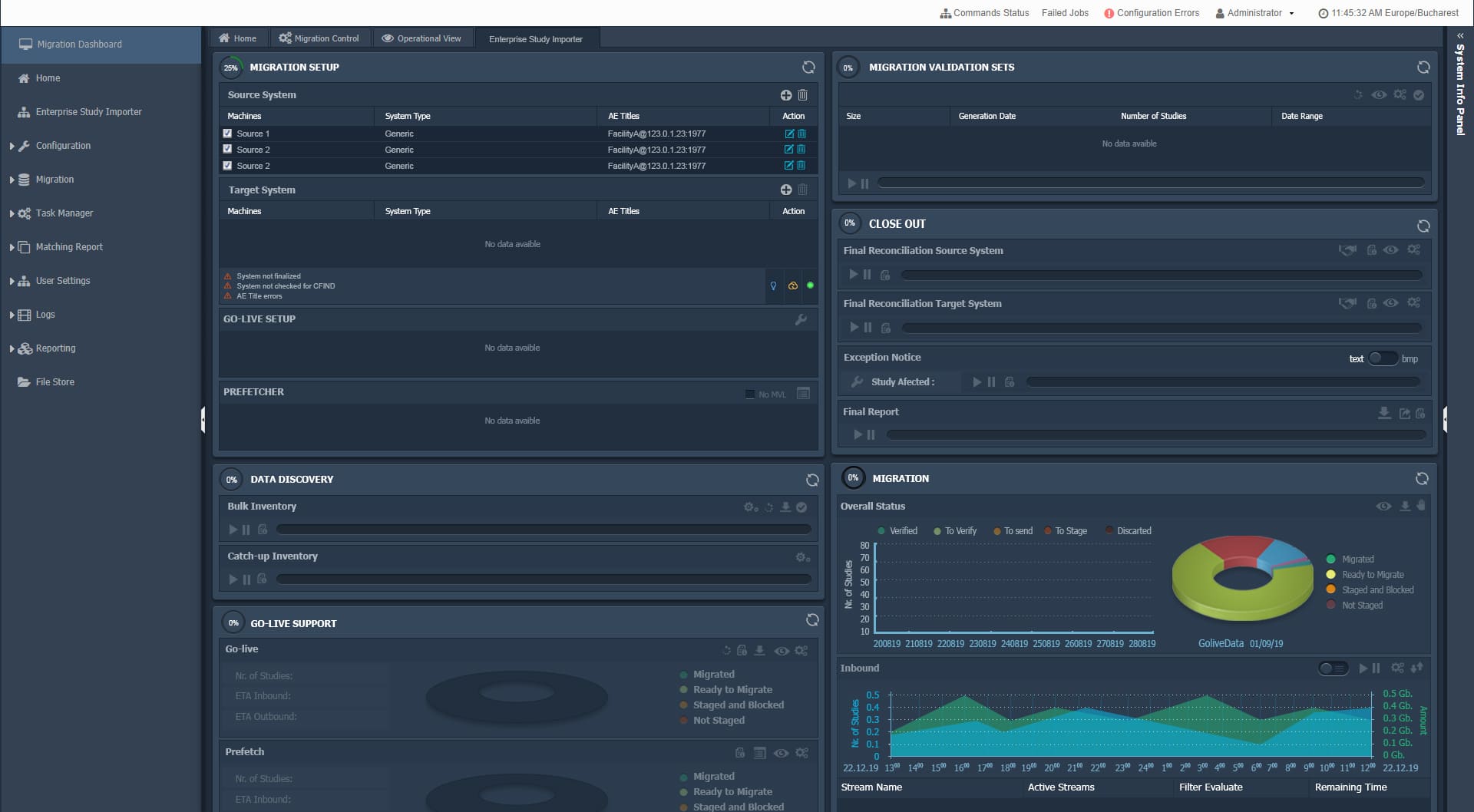Open the Administrator user dropdown
1474x812 pixels.
[1255, 13]
